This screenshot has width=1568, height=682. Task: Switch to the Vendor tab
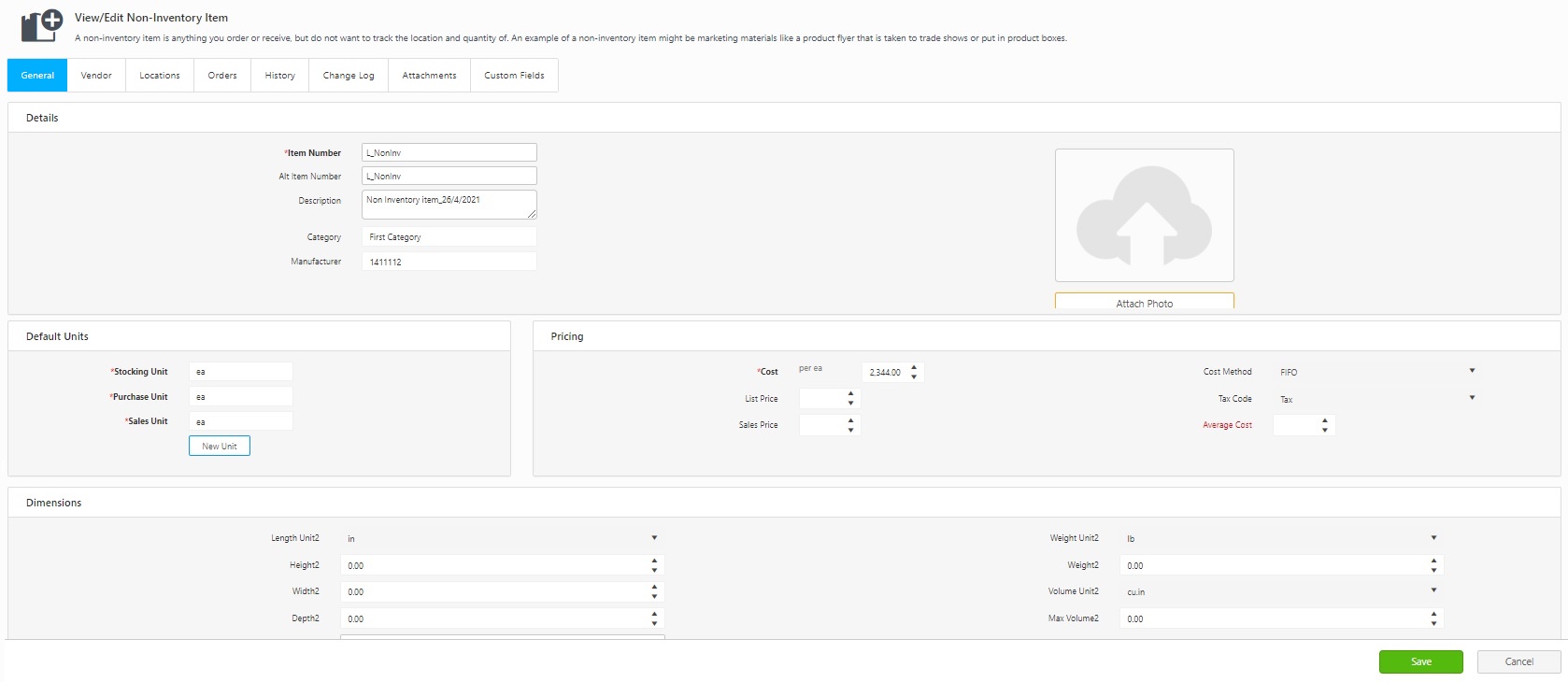pyautogui.click(x=96, y=76)
